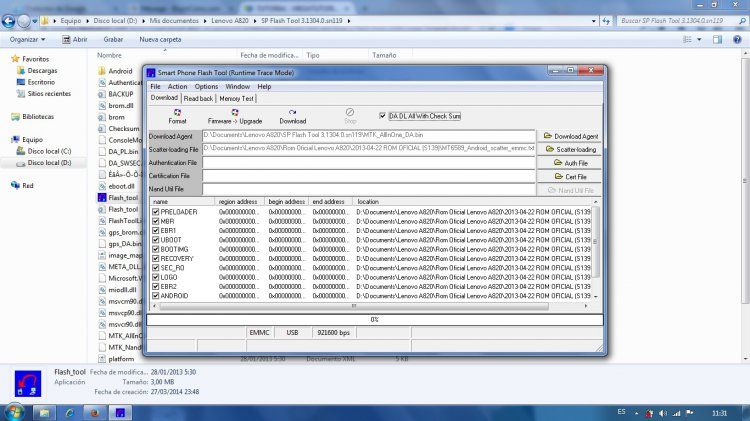
Task: Open Explorer help icon
Action: coord(737,40)
